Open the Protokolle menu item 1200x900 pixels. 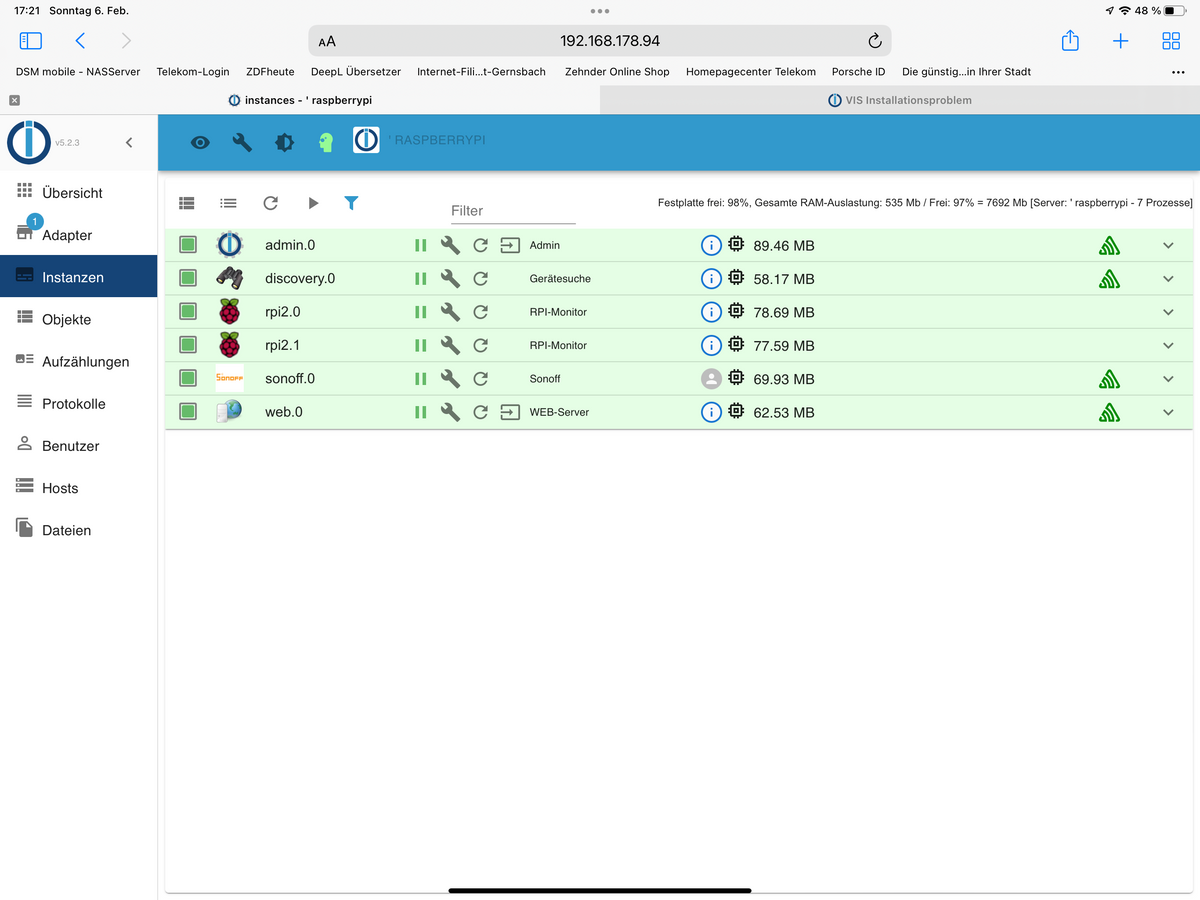click(78, 403)
